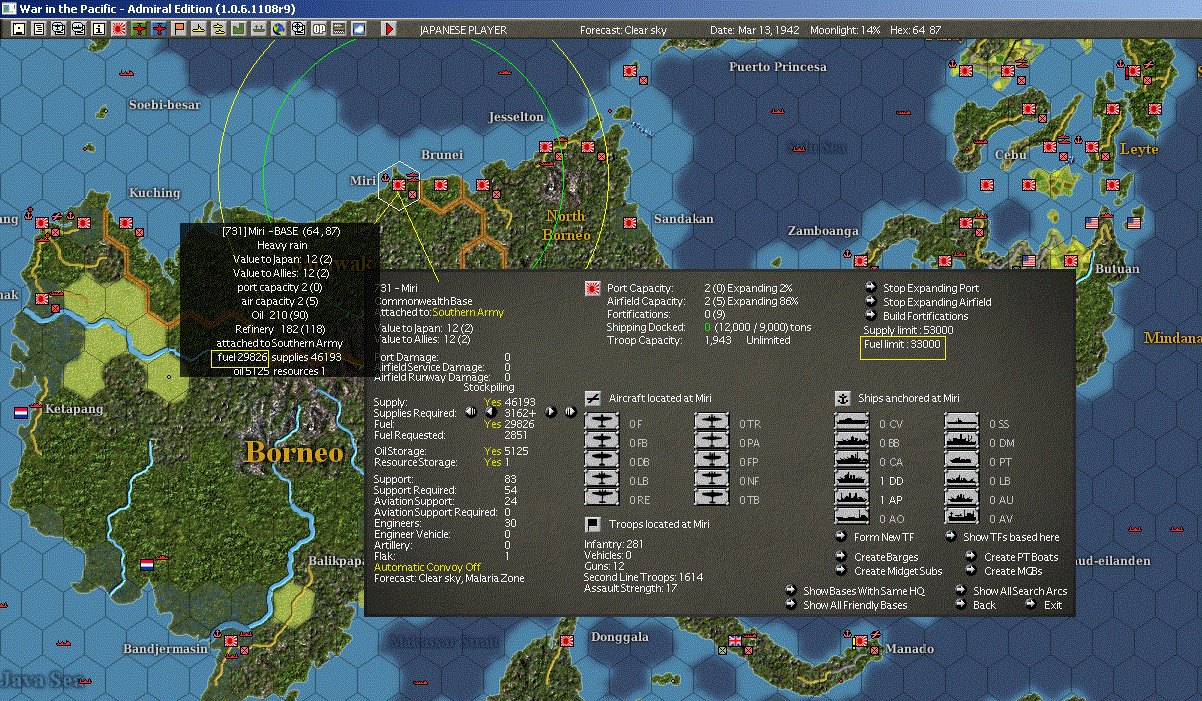Click the crosshair target toolbar icon
Viewport: 1202px width, 701px height.
298,30
